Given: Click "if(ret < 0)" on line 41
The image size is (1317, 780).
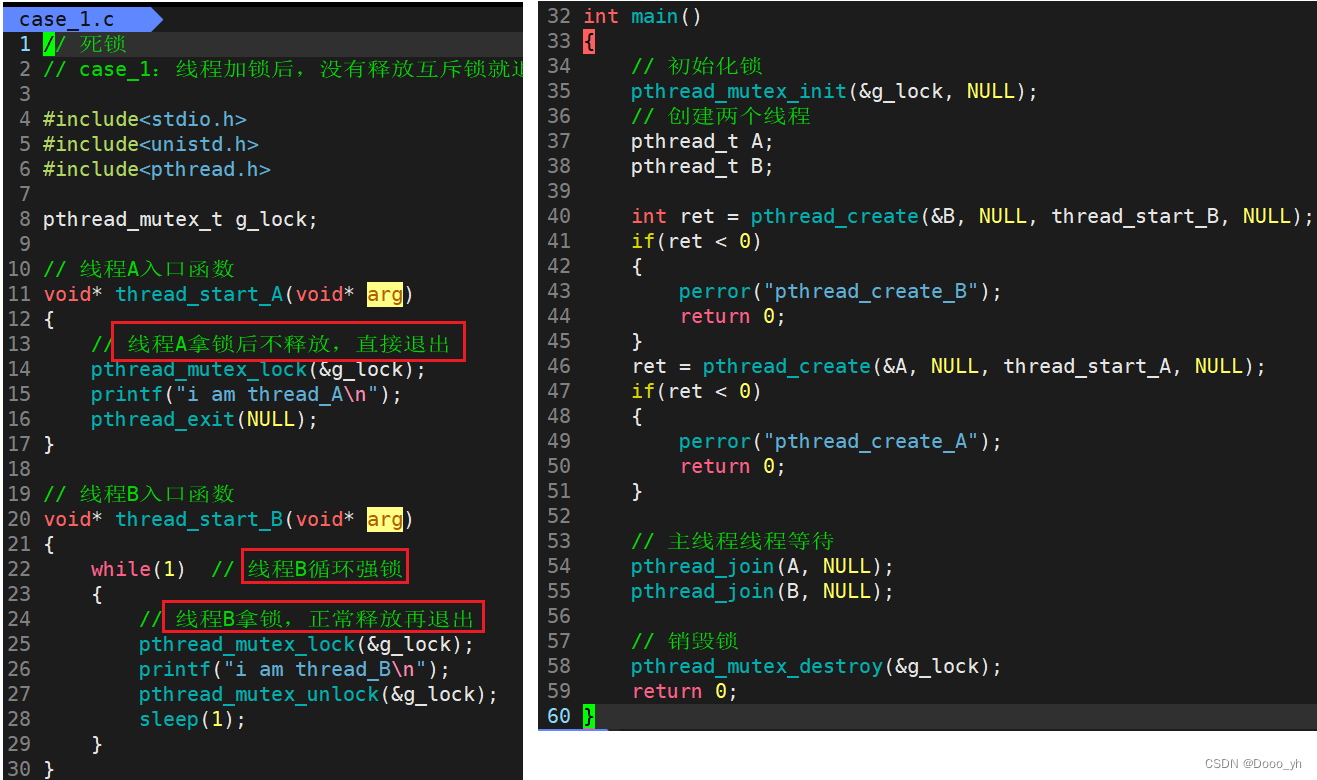Looking at the screenshot, I should click(696, 241).
